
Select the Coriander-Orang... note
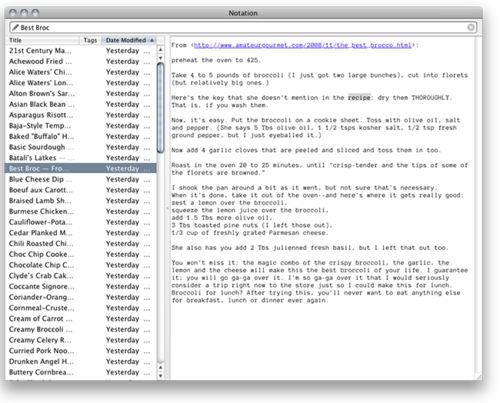[x=81, y=297]
